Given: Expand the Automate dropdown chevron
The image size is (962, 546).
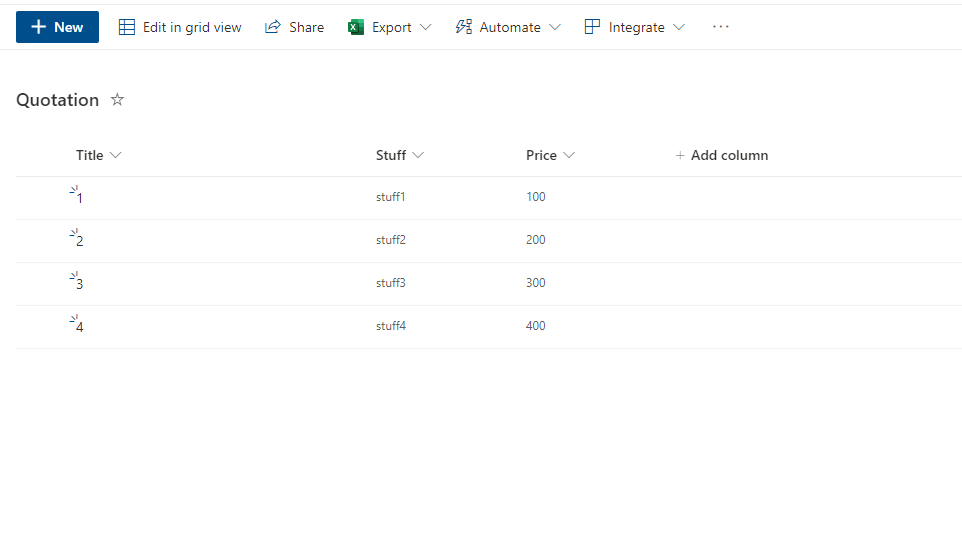Looking at the screenshot, I should point(555,27).
